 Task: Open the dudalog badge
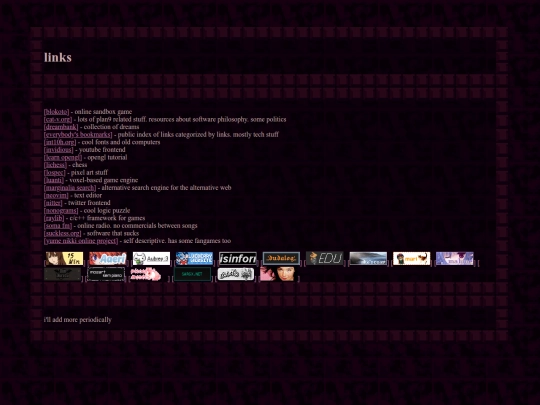point(281,258)
